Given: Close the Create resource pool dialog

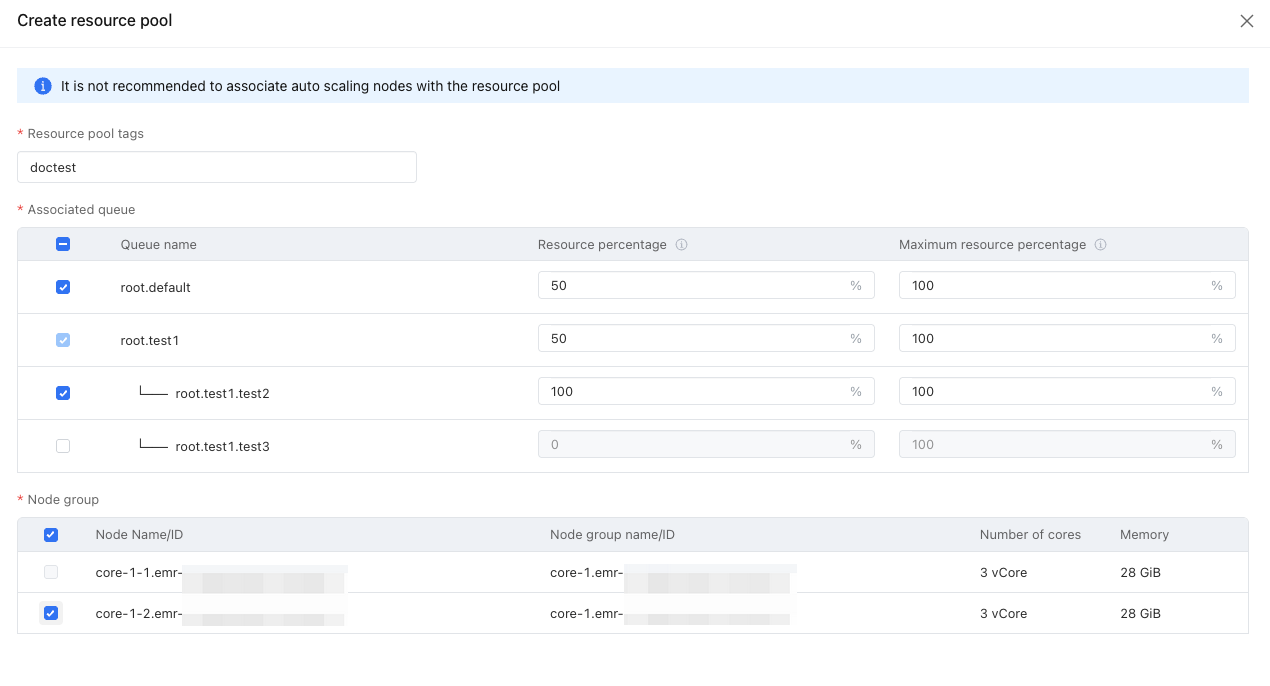Looking at the screenshot, I should coord(1246,21).
